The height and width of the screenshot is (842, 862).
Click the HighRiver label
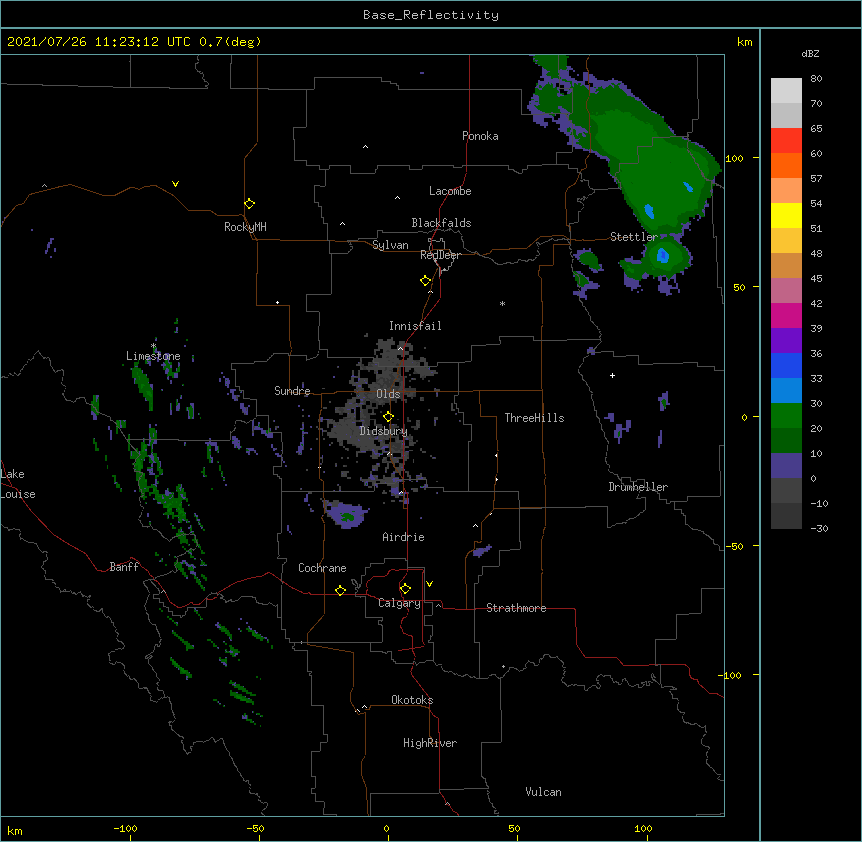(430, 743)
